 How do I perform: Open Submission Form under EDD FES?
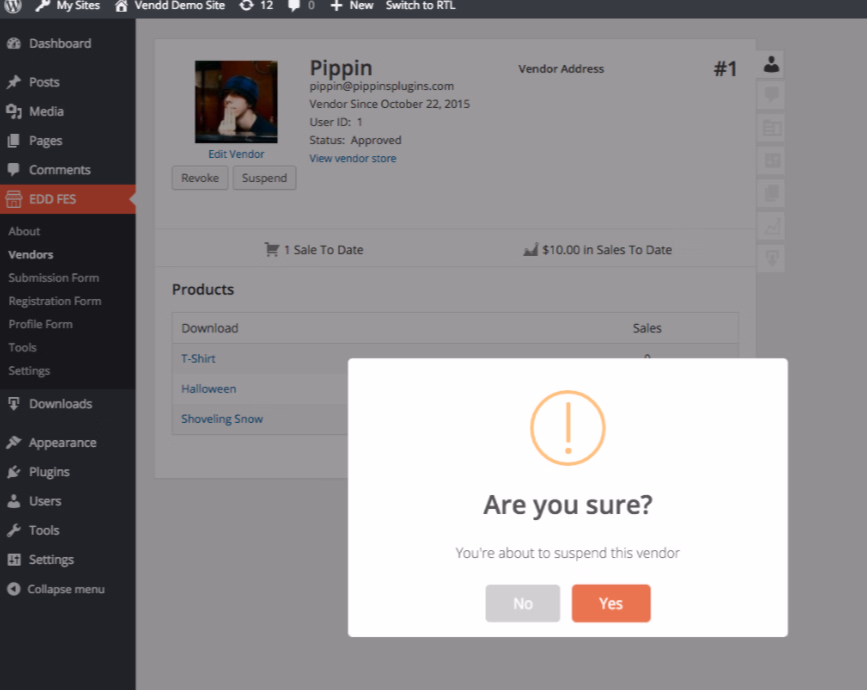click(x=54, y=278)
